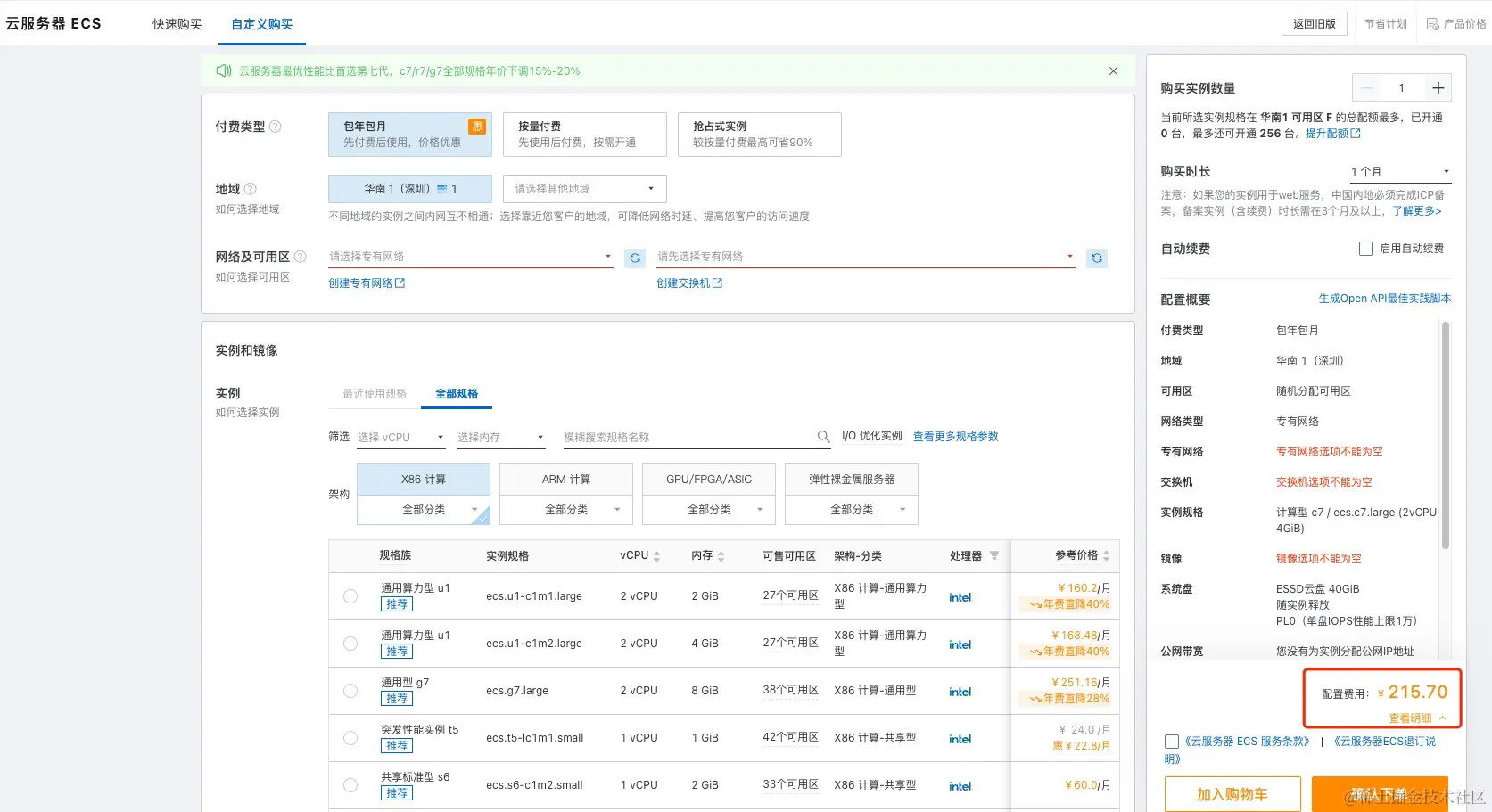Viewport: 1492px width, 812px height.
Task: Open the 选择内存 filter dropdown
Action: point(501,437)
